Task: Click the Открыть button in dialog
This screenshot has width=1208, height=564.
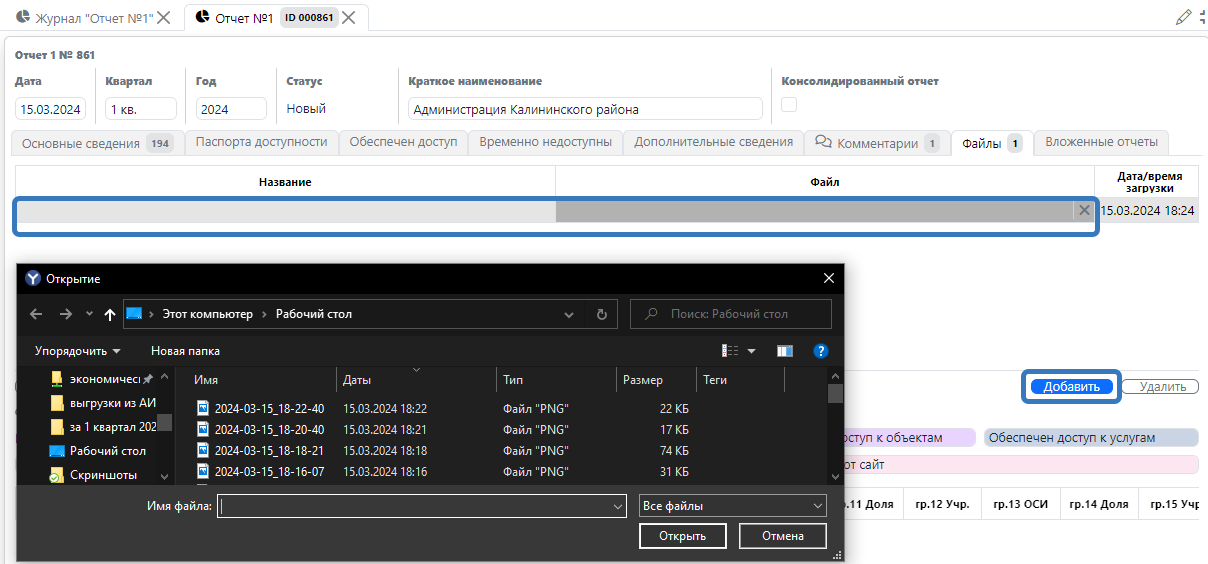Action: 682,536
